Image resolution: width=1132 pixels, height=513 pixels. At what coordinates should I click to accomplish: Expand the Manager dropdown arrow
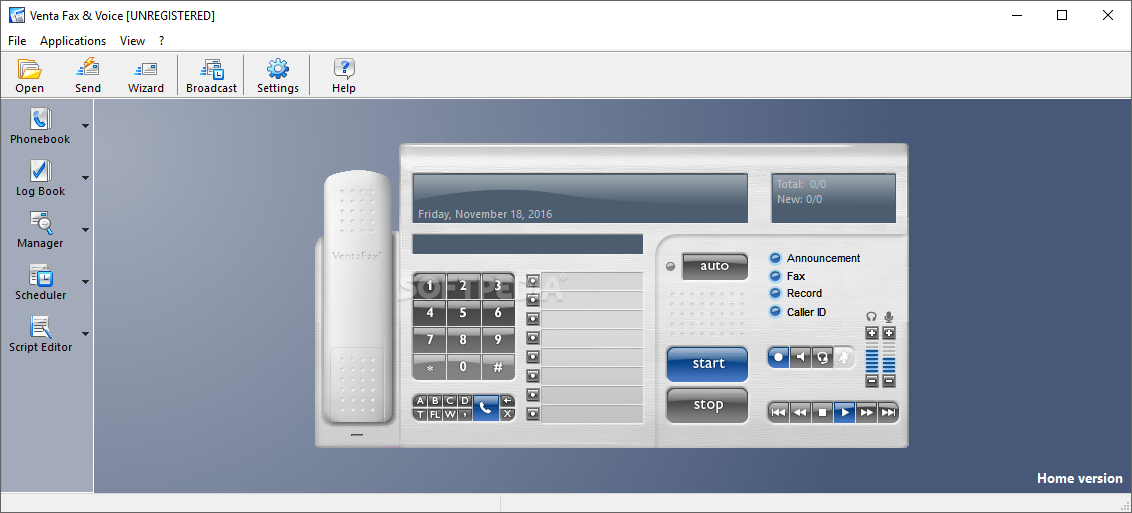[x=85, y=229]
